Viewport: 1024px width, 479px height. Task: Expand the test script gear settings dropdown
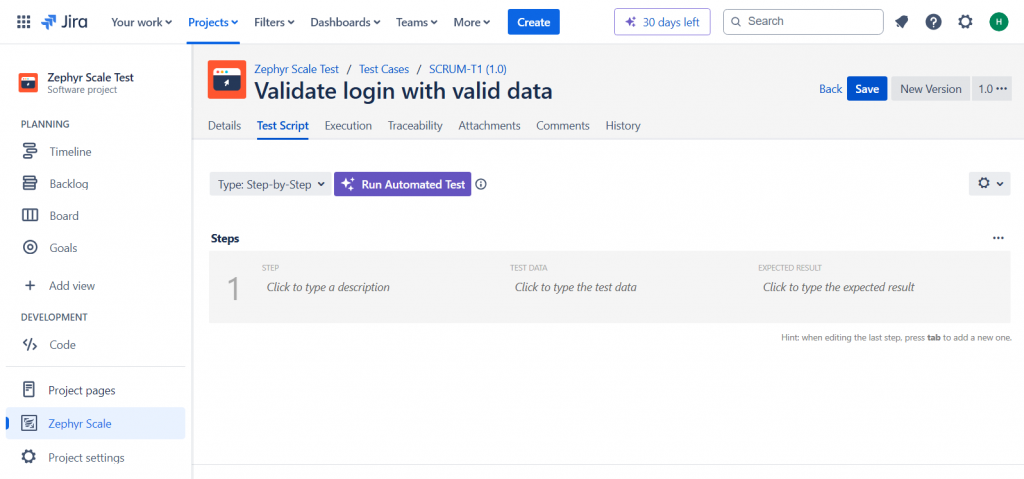coord(990,184)
